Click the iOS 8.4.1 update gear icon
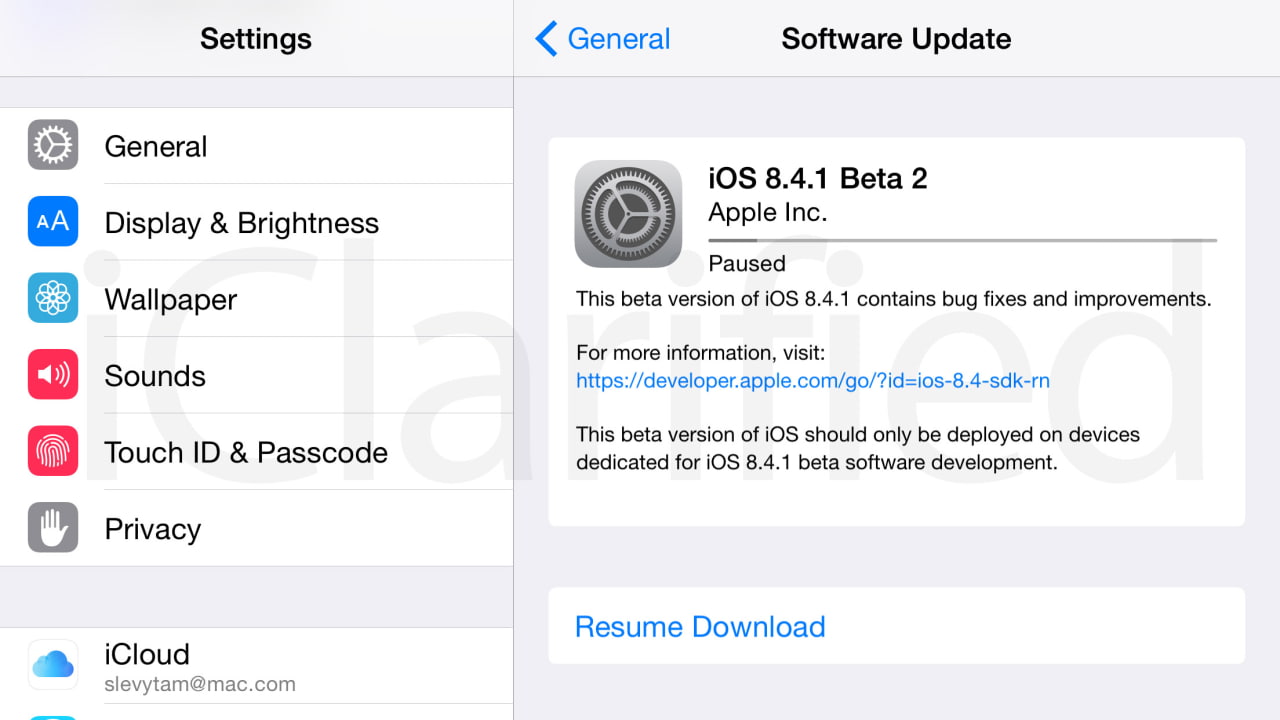Image resolution: width=1280 pixels, height=720 pixels. click(x=628, y=214)
